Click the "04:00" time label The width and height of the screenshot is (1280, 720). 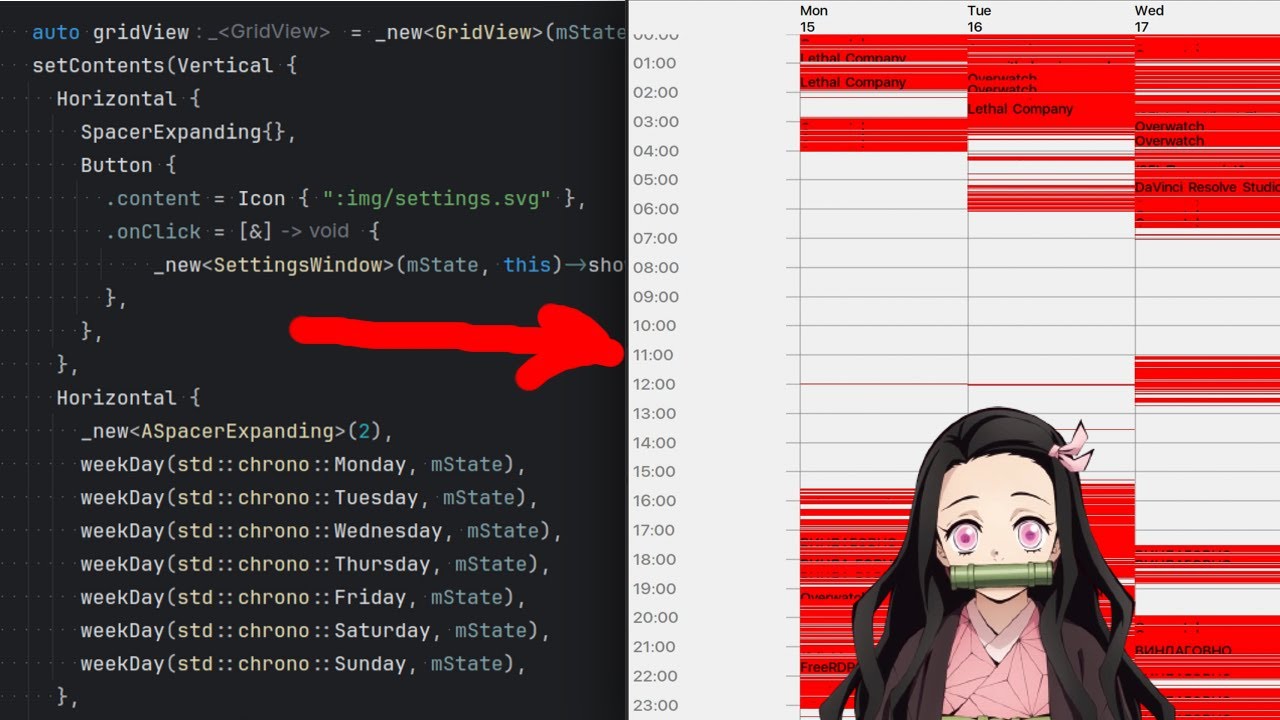(x=654, y=151)
